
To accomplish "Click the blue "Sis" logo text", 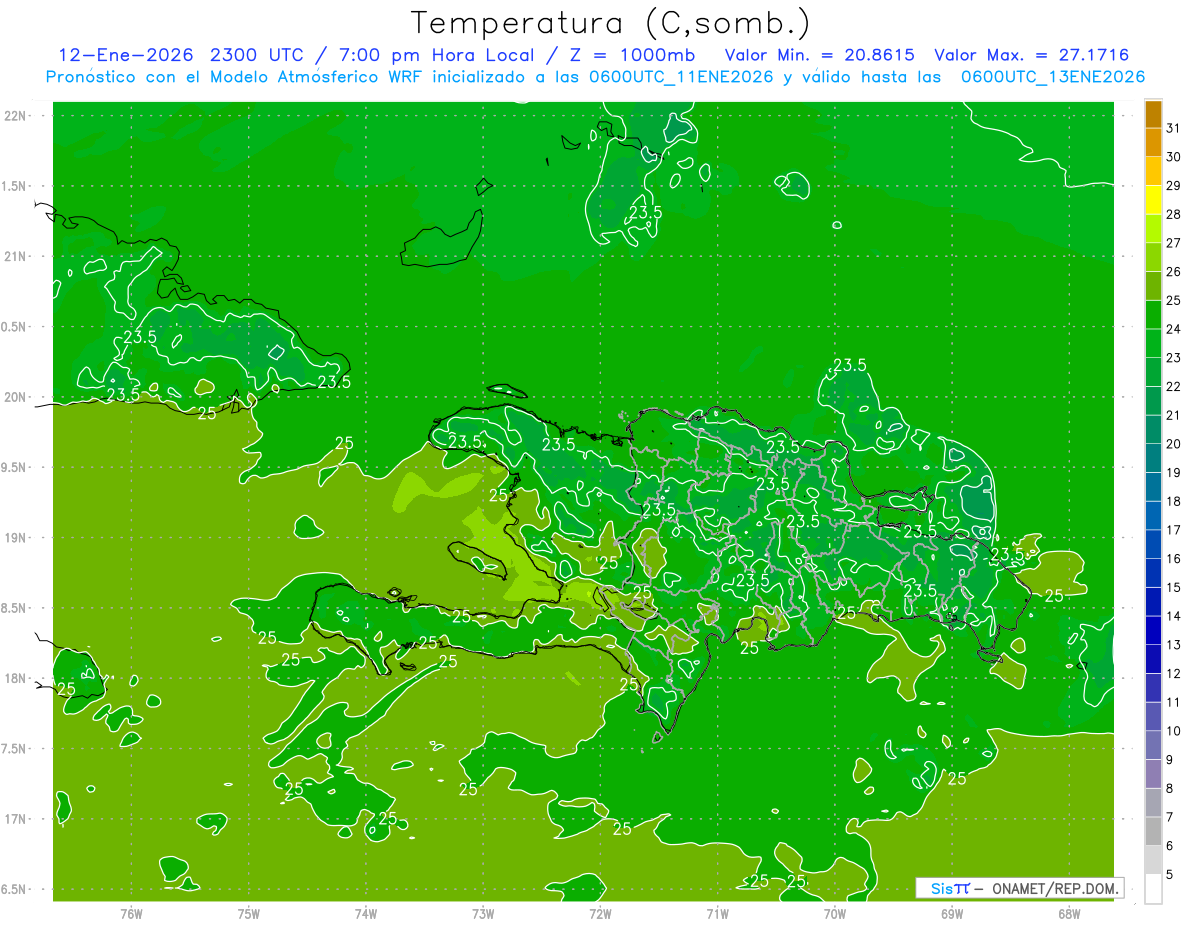I will [941, 888].
